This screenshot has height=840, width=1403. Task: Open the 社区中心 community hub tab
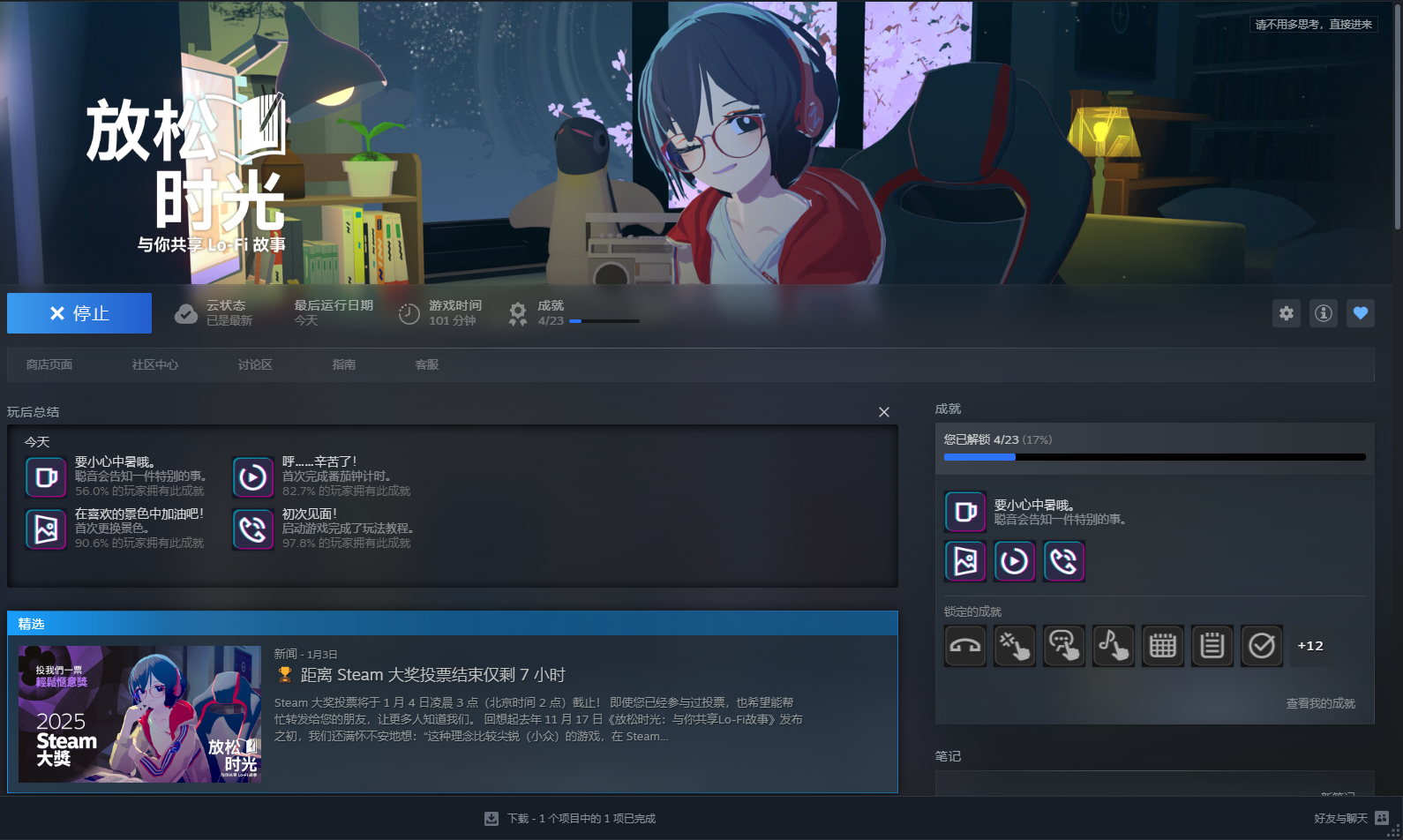[155, 364]
